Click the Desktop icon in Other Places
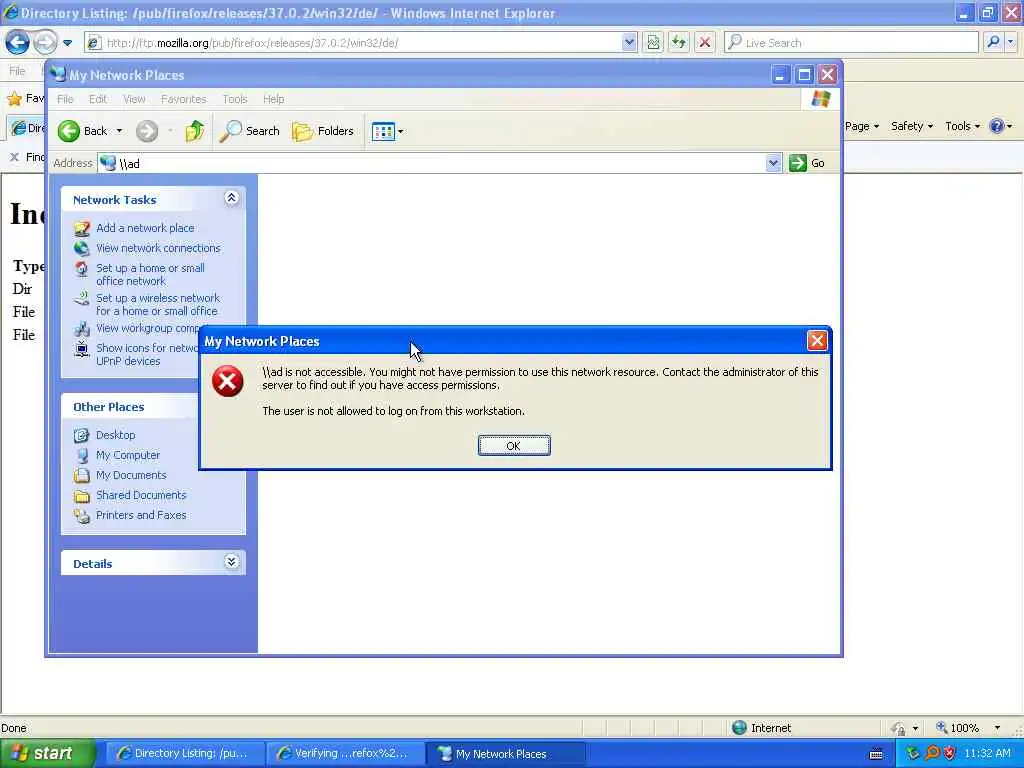This screenshot has width=1024, height=768. click(x=82, y=435)
